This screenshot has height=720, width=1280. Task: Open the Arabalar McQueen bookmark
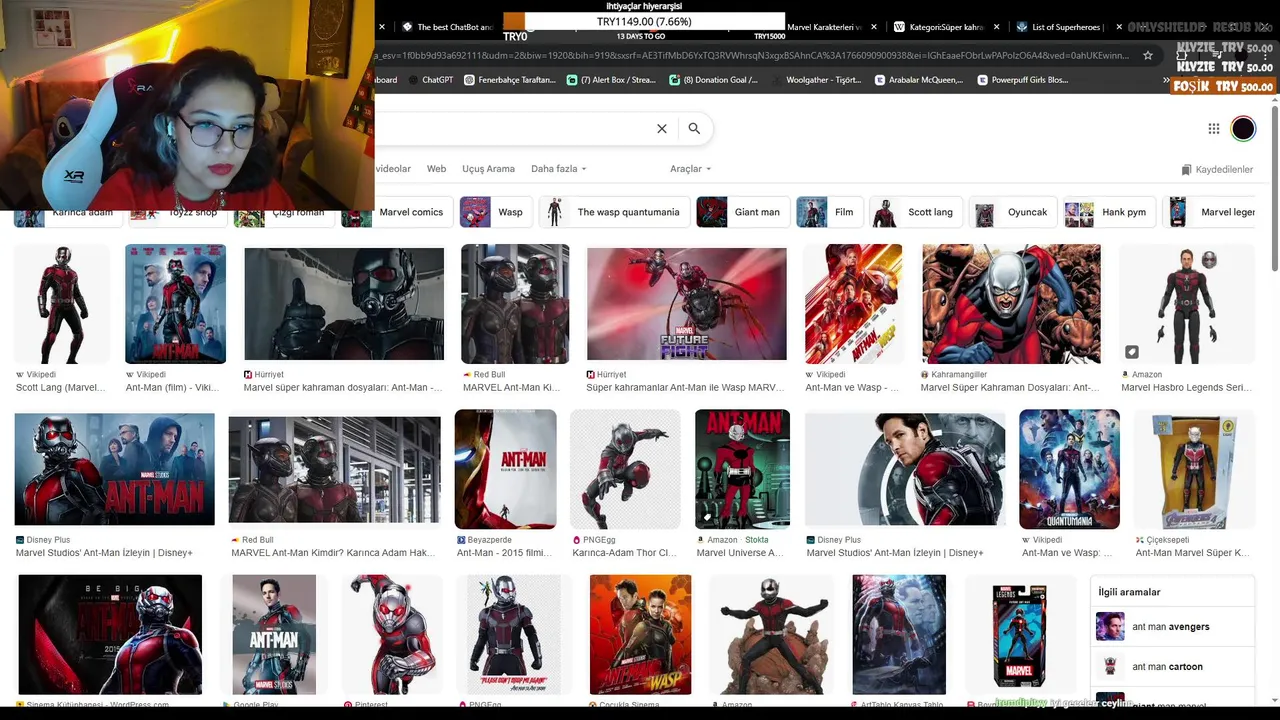(x=918, y=80)
